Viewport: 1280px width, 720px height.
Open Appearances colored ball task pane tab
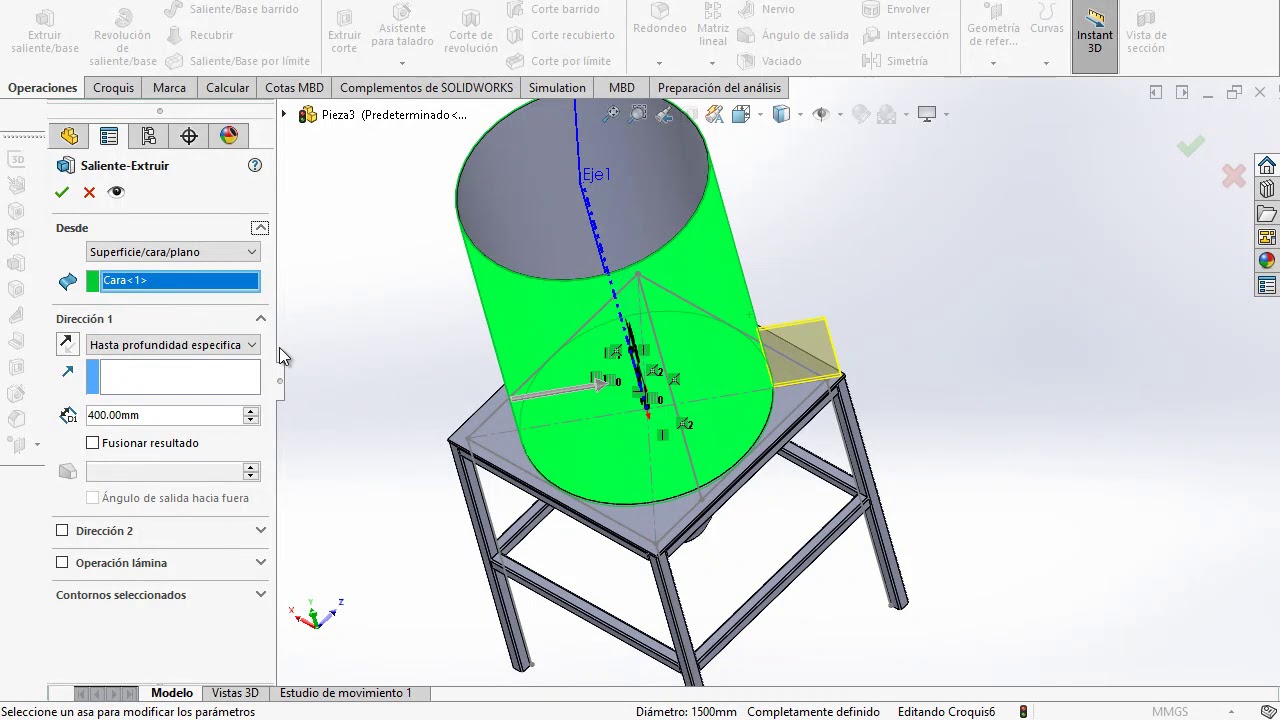tap(1267, 261)
